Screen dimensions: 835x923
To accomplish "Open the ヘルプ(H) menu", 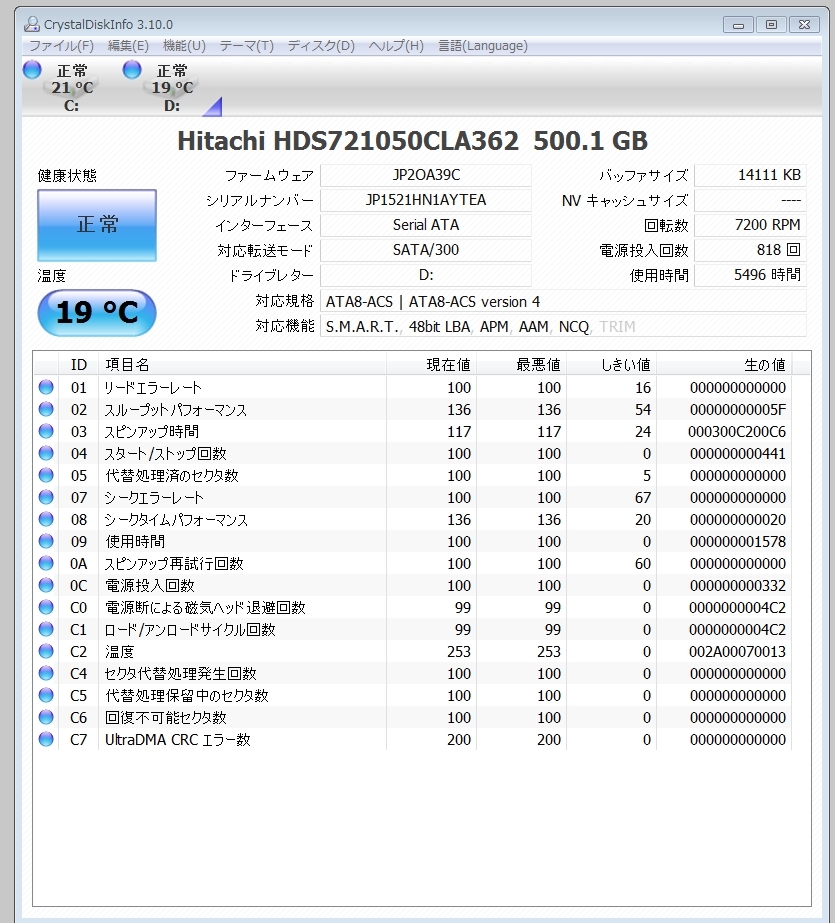I will click(x=396, y=46).
